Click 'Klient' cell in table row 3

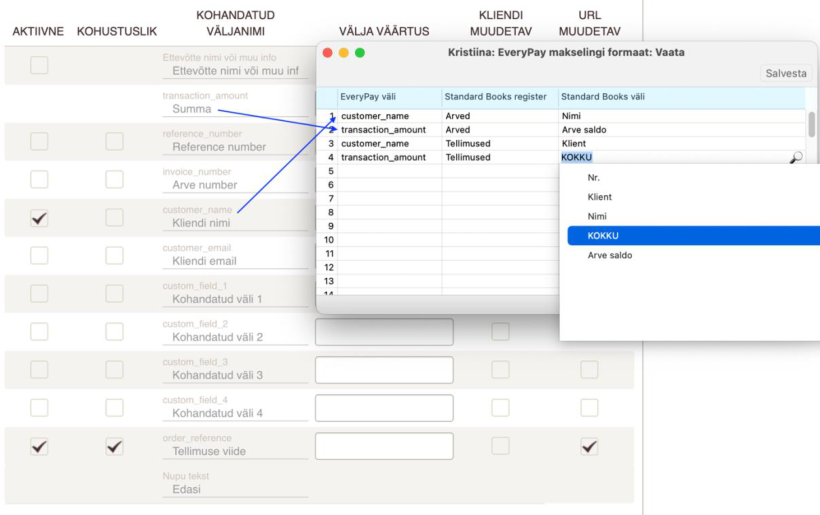[682, 143]
